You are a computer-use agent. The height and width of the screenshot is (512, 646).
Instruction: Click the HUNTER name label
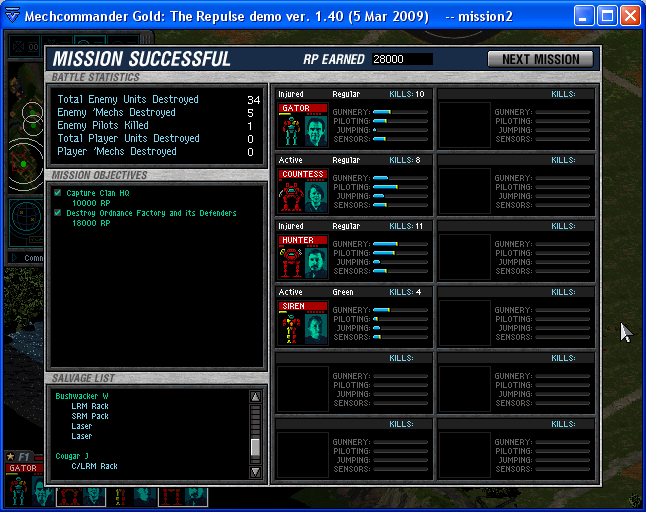coord(303,240)
